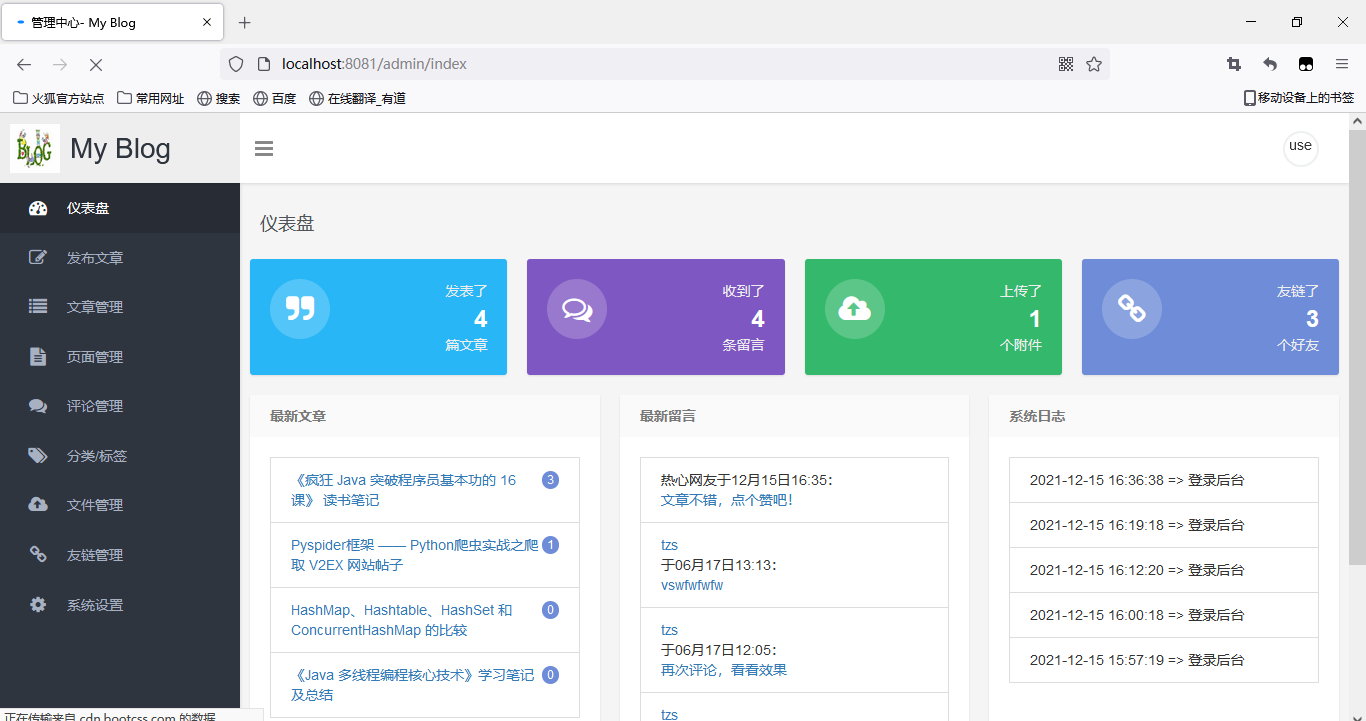Click the page vertical scrollbar thumb
The image size is (1366, 721).
pos(1357,346)
